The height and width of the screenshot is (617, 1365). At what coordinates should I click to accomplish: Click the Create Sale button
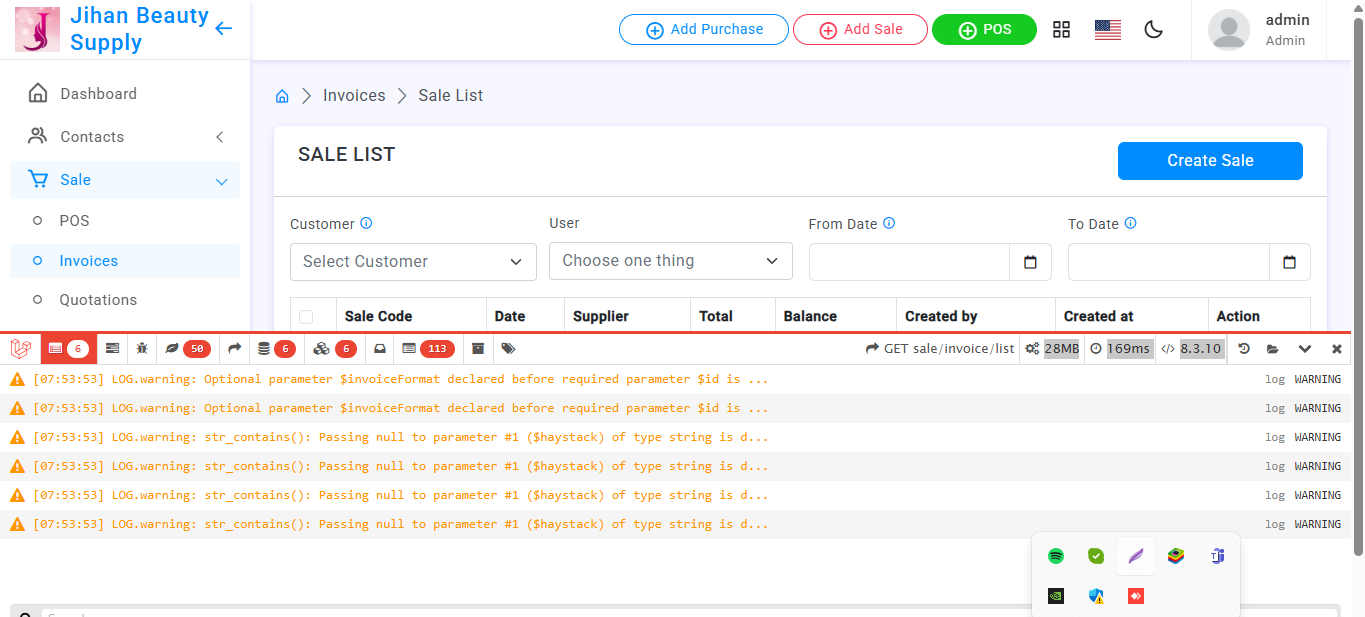tap(1209, 161)
